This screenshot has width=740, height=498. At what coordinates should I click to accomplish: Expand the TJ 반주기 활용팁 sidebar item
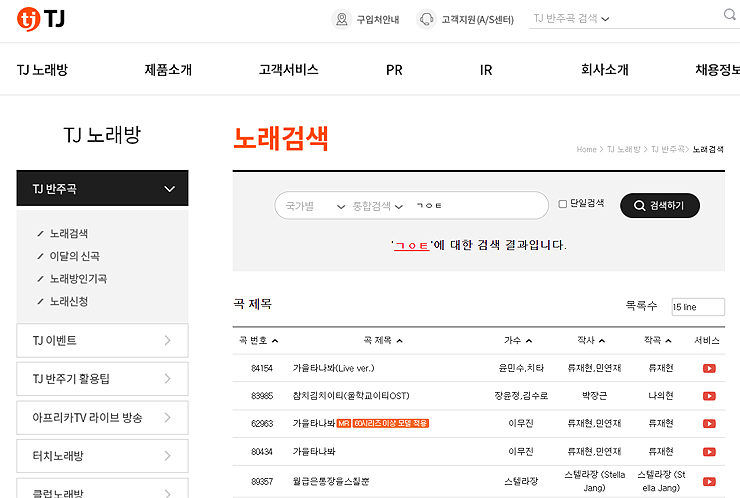coord(102,379)
